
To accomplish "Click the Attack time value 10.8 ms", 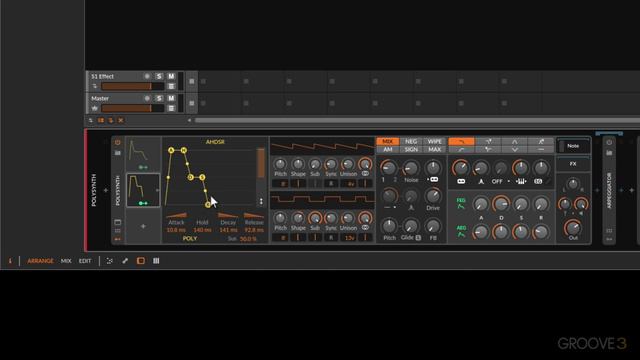I will 176,230.
